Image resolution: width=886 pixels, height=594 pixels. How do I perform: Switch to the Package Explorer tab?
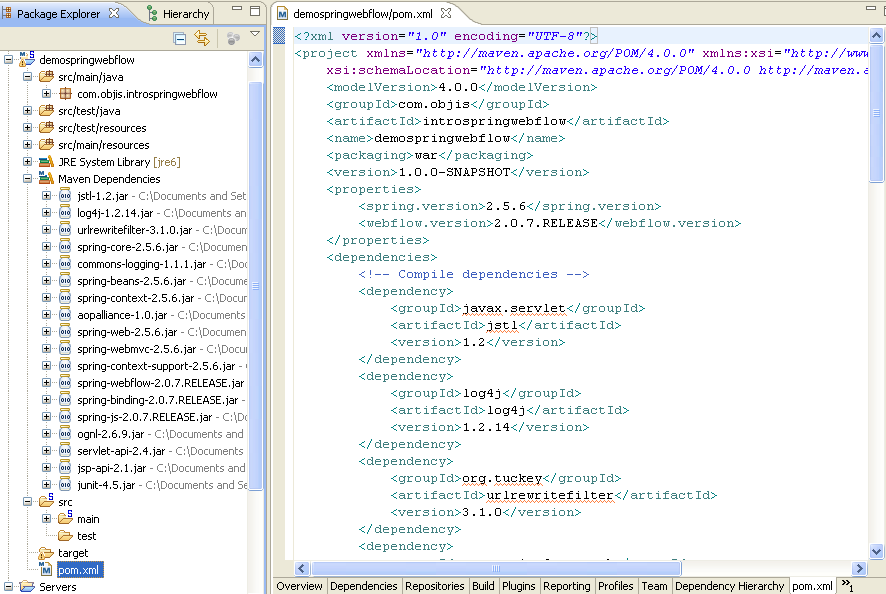(58, 14)
